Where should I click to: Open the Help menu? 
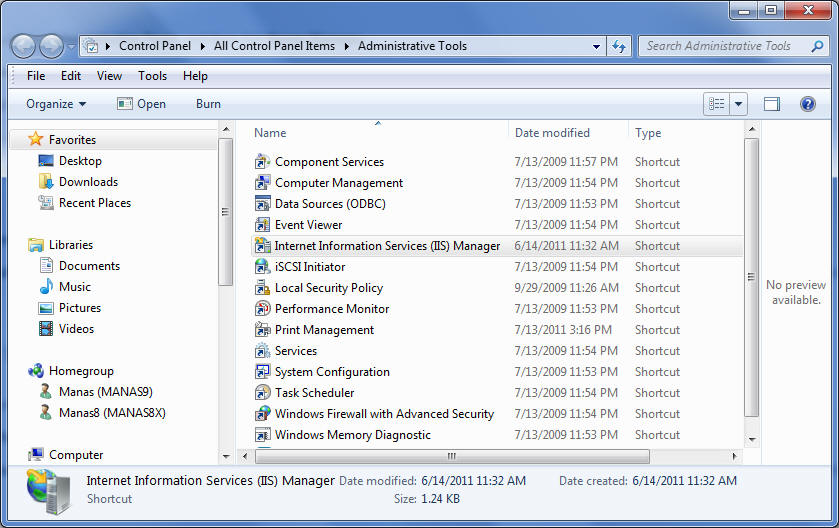pyautogui.click(x=195, y=76)
